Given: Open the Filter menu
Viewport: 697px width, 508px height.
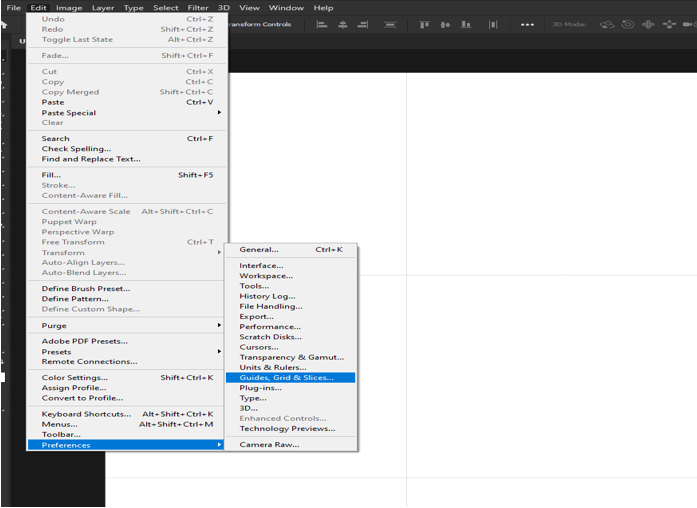Looking at the screenshot, I should [x=198, y=7].
